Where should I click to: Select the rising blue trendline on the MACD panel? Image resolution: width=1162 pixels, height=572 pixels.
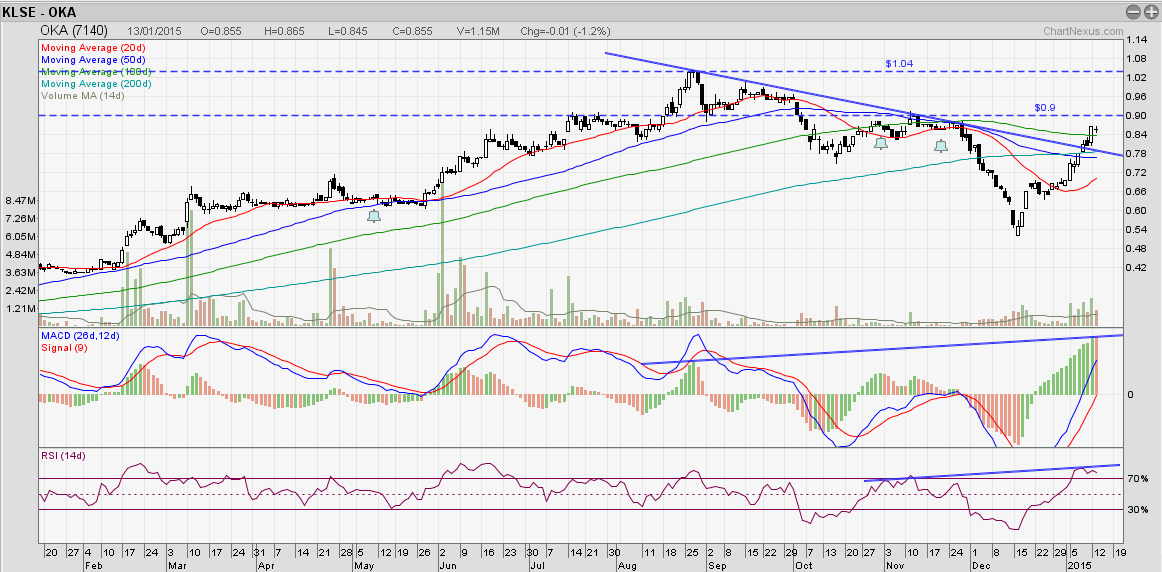click(882, 349)
